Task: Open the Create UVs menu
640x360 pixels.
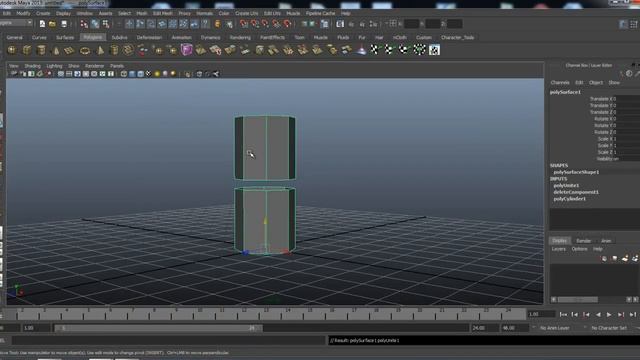Action: pos(247,13)
